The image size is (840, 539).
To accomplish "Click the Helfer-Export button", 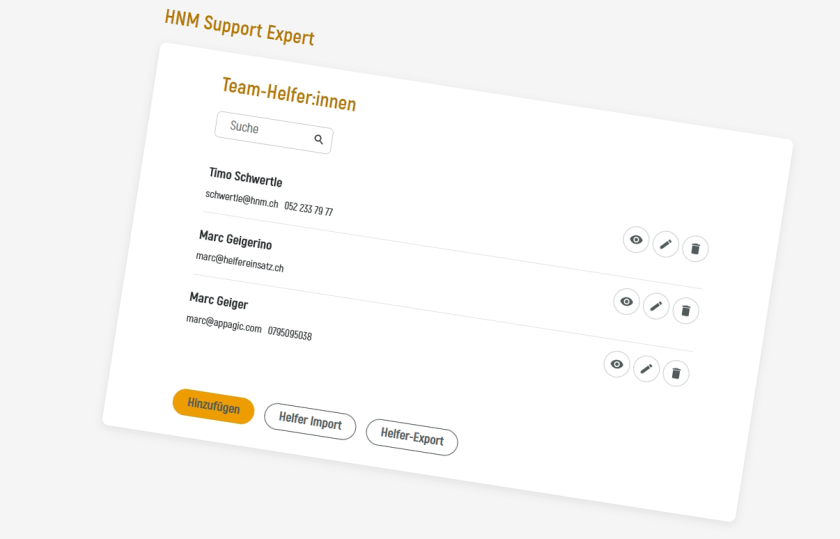I will pyautogui.click(x=412, y=437).
